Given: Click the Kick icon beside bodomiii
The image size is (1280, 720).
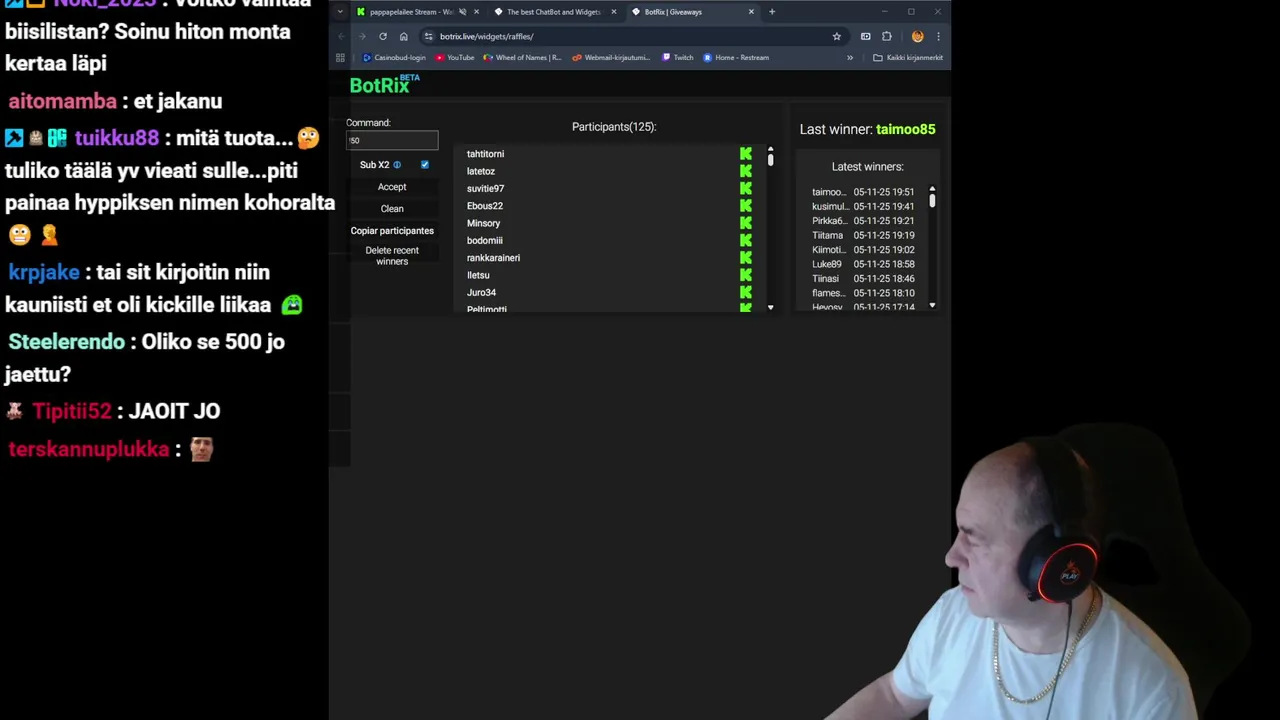Looking at the screenshot, I should coord(746,240).
